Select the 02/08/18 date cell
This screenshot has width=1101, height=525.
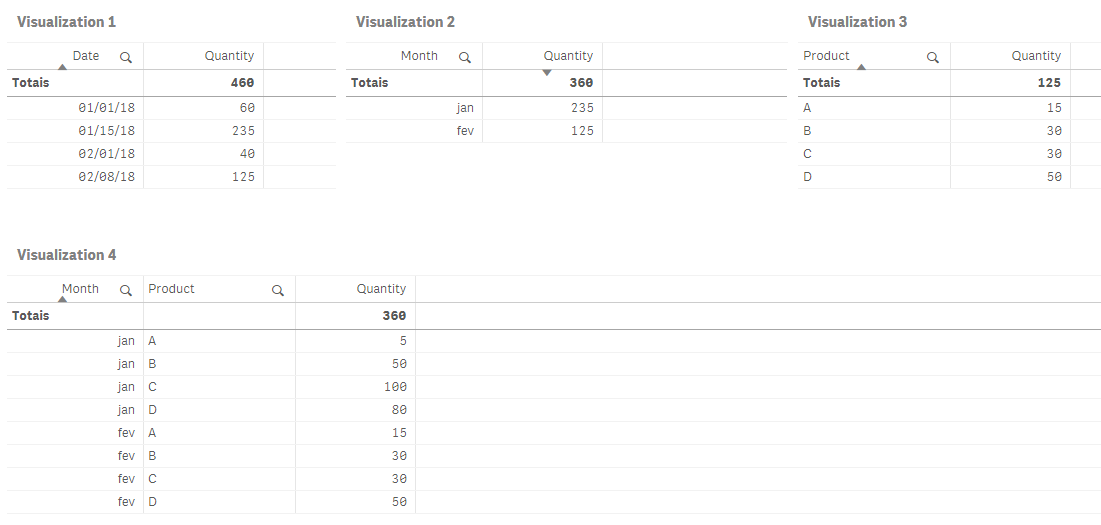106,177
